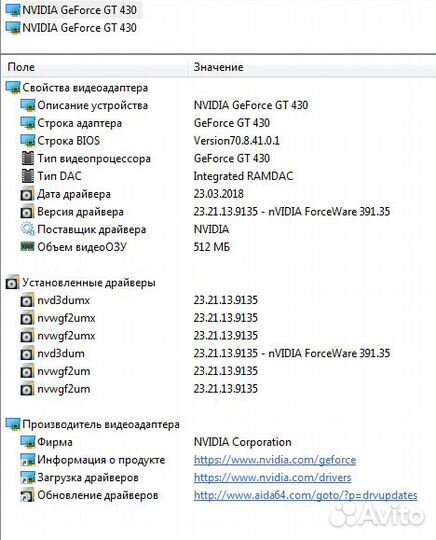Click the Поле column header
Image resolution: width=436 pixels, height=540 pixels.
click(21, 67)
